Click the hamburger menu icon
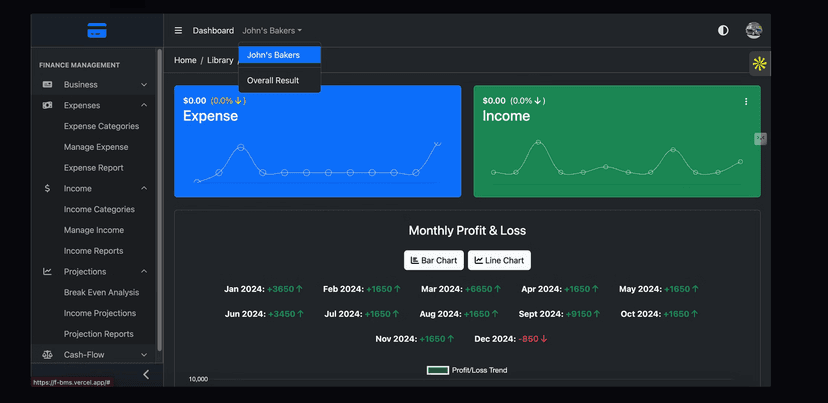This screenshot has height=403, width=828. click(178, 31)
